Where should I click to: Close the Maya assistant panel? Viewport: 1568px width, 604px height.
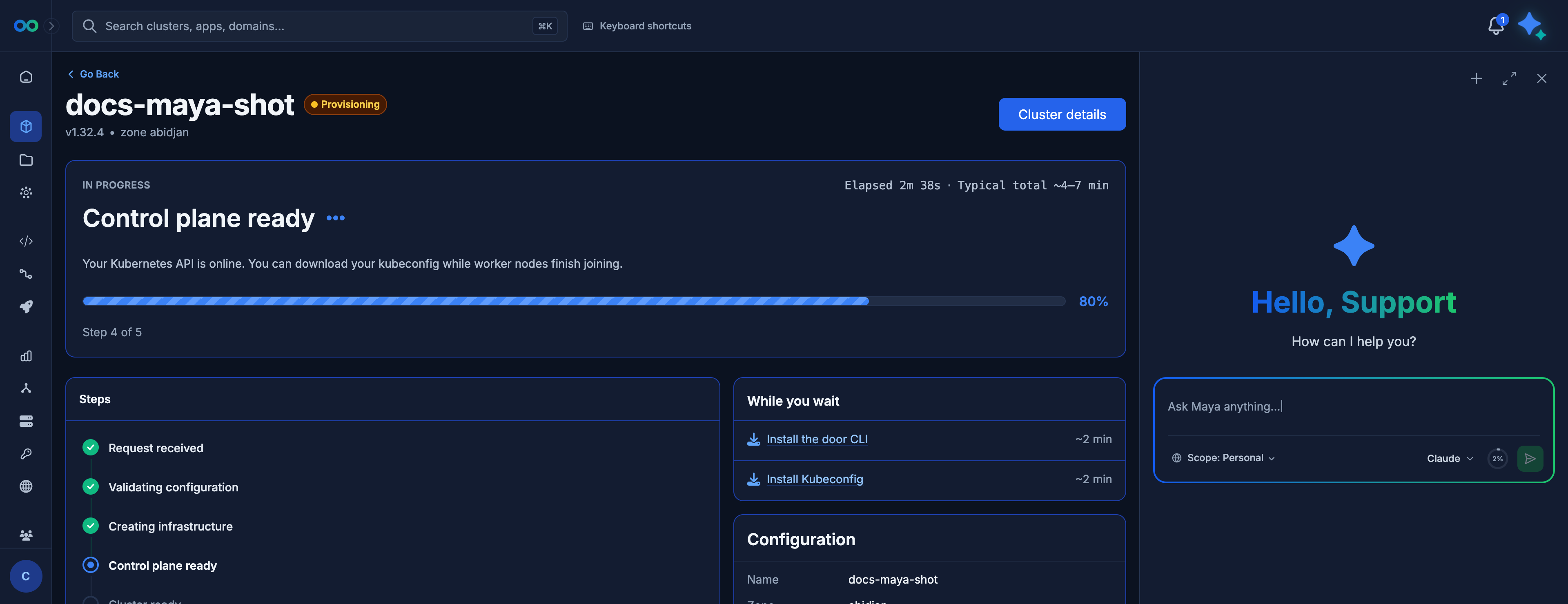1541,78
